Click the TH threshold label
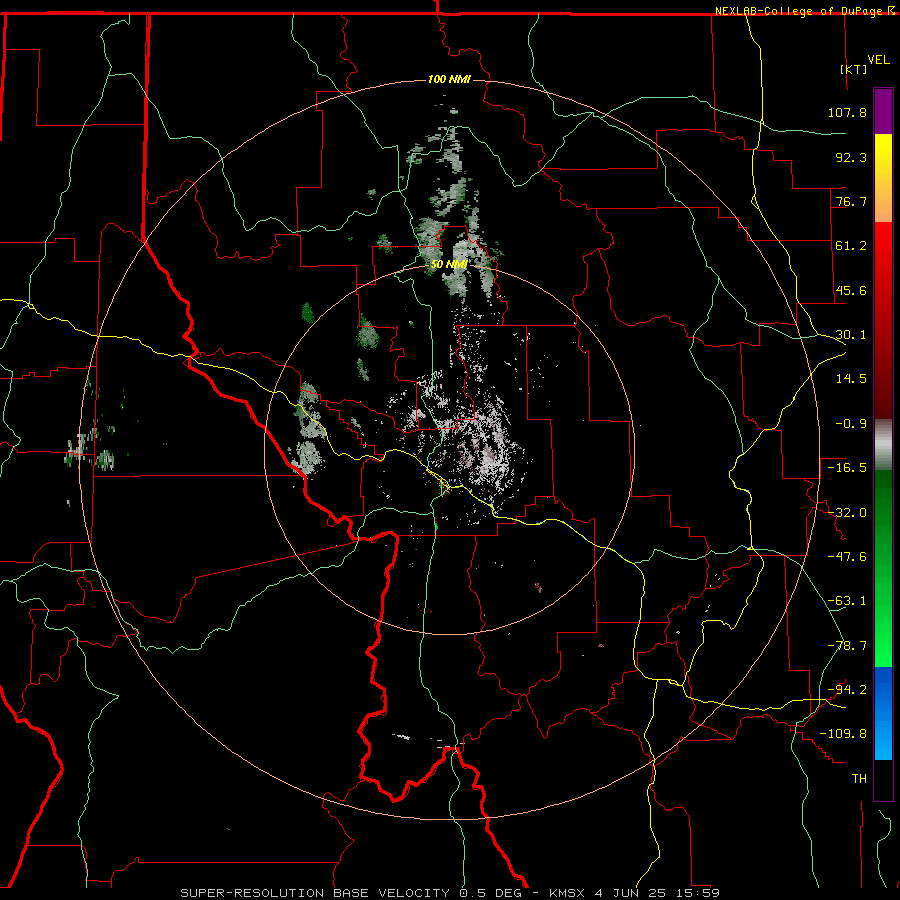900x900 pixels. (x=859, y=779)
